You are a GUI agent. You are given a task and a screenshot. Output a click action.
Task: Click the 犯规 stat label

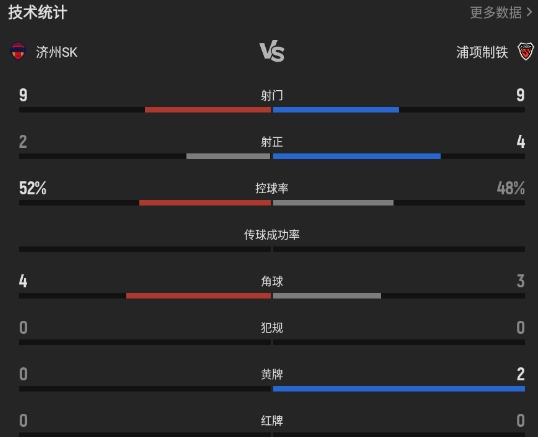(x=272, y=328)
